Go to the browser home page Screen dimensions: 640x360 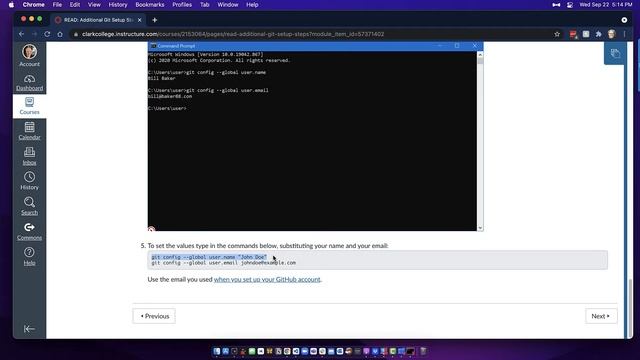click(x=60, y=34)
